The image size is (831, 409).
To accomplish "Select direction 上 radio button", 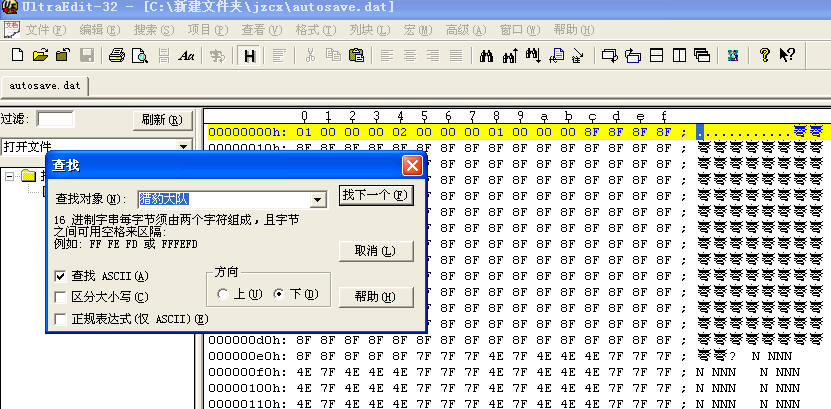I will pos(223,295).
